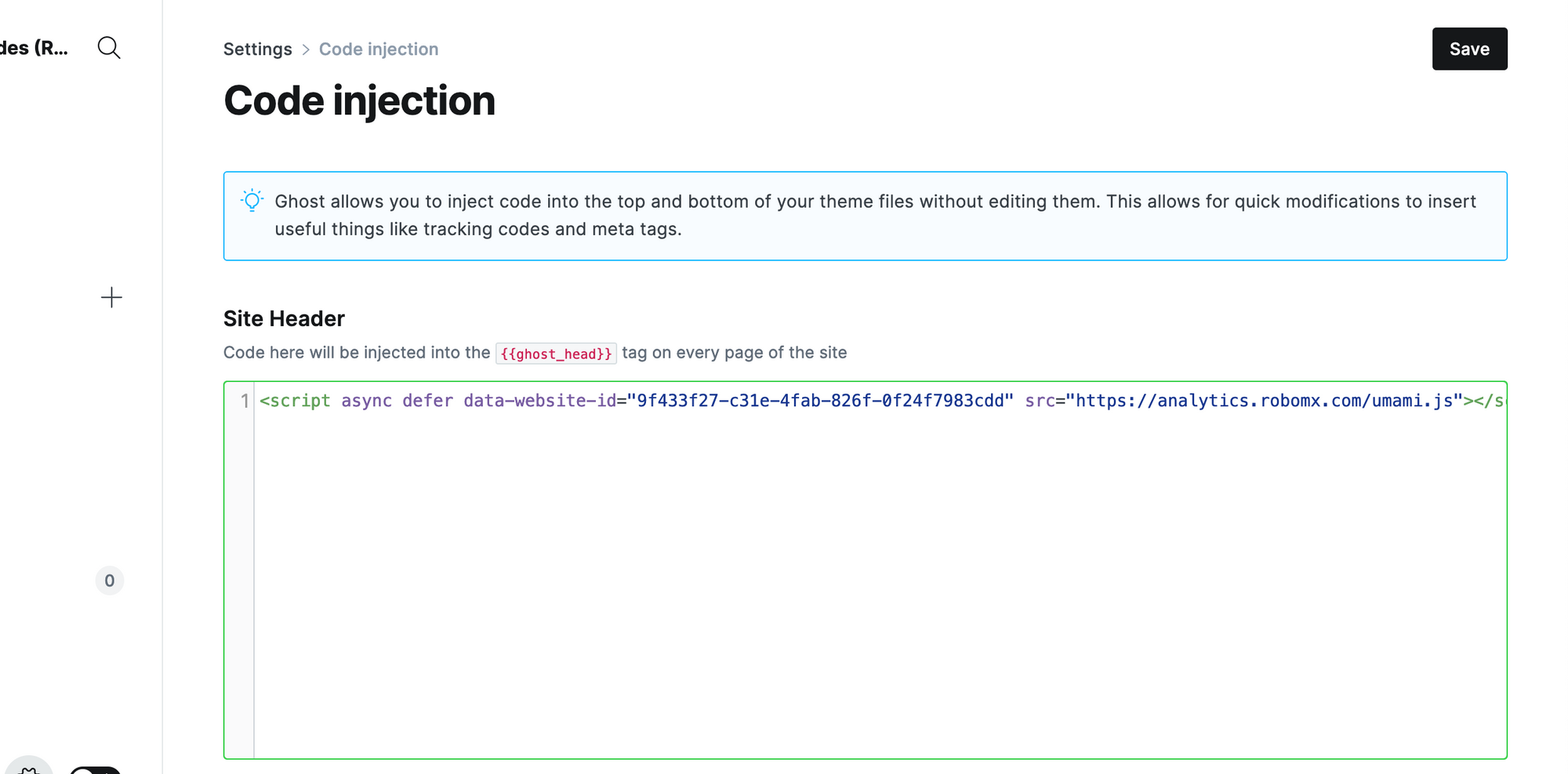Click the breadcrumb chevron separator
The width and height of the screenshot is (1568, 774).
306,49
